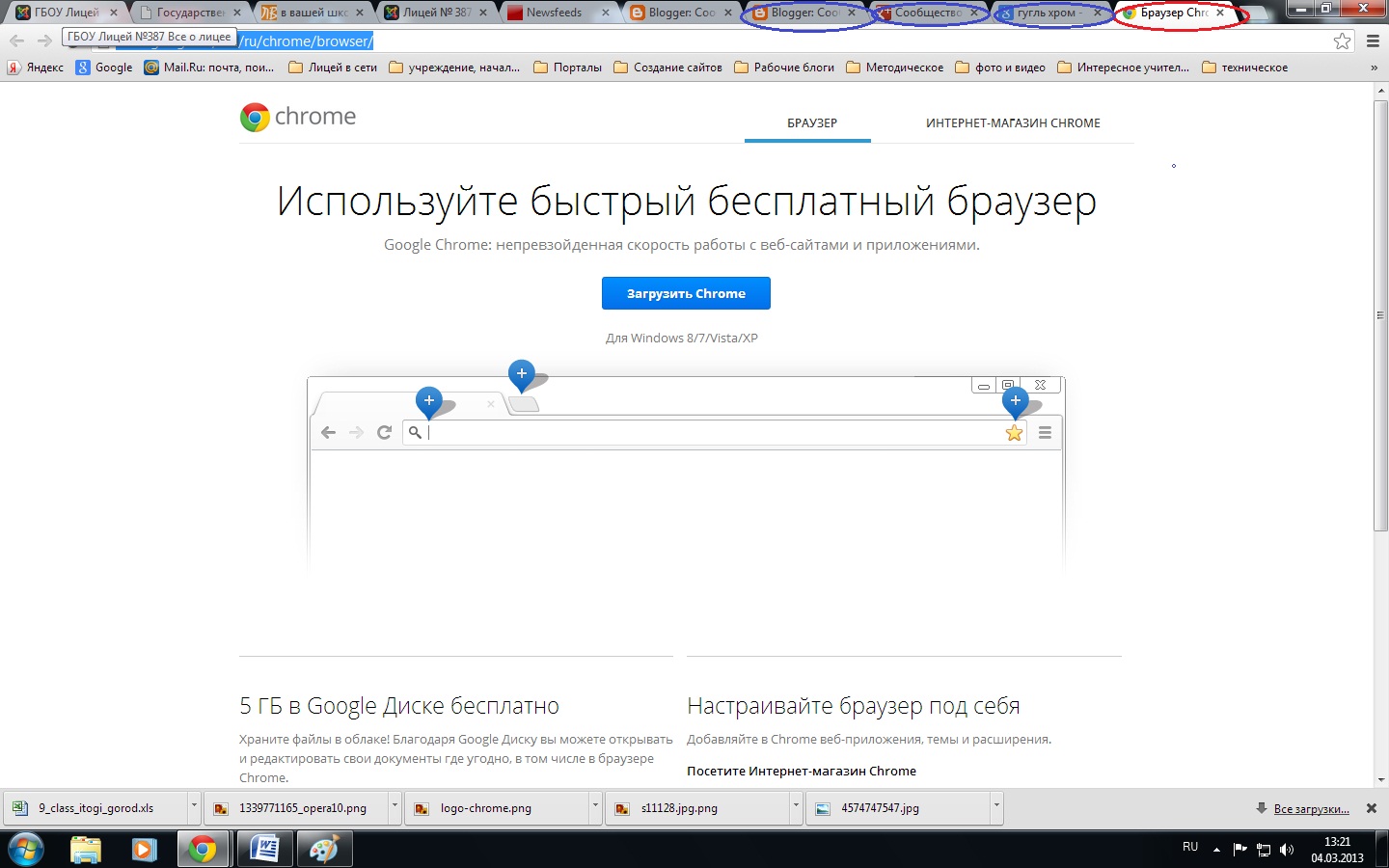This screenshot has width=1389, height=868.
Task: Open logo-chrome.png downloaded file
Action: (496, 808)
